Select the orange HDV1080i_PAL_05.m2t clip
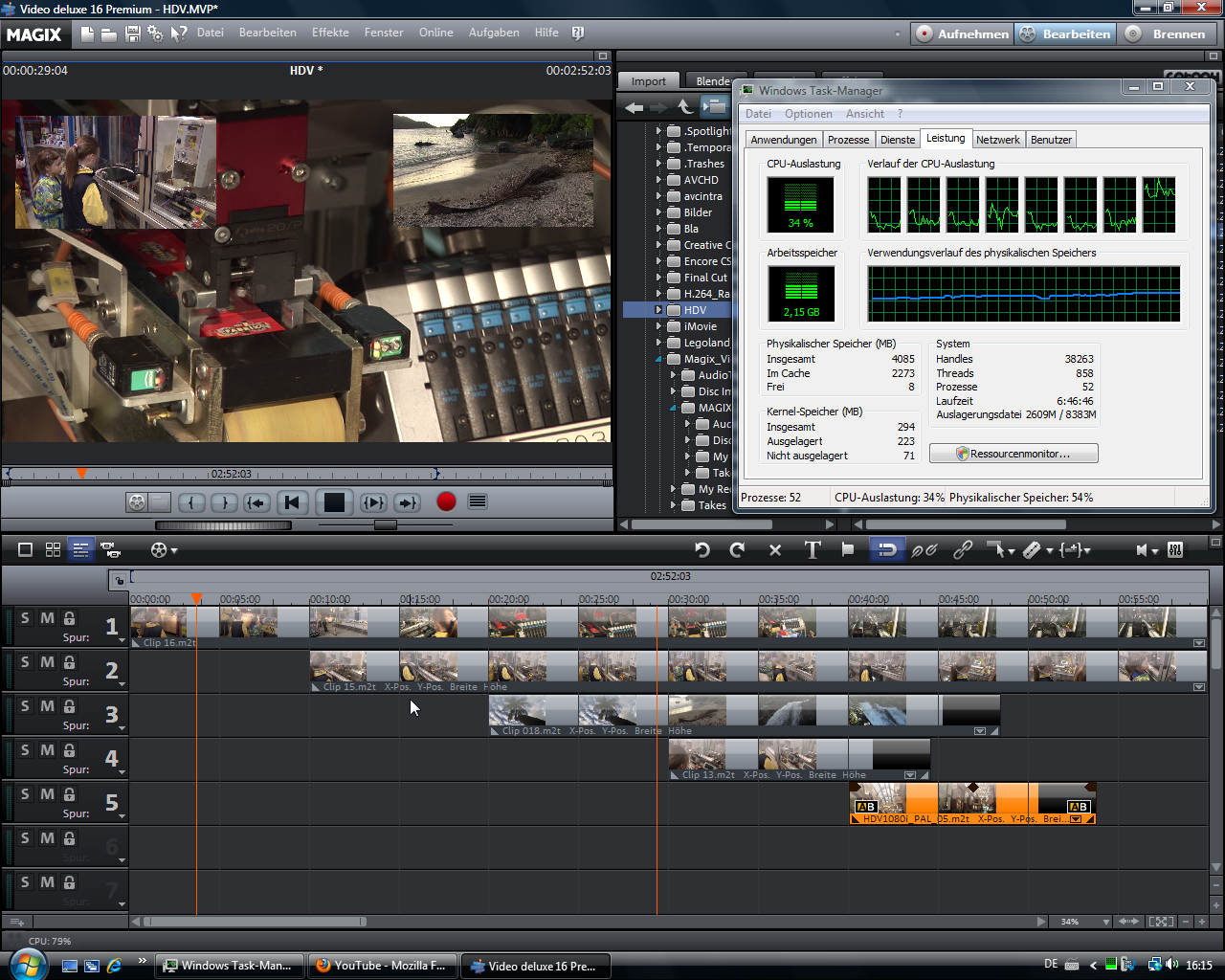Image resolution: width=1225 pixels, height=980 pixels. tap(972, 802)
